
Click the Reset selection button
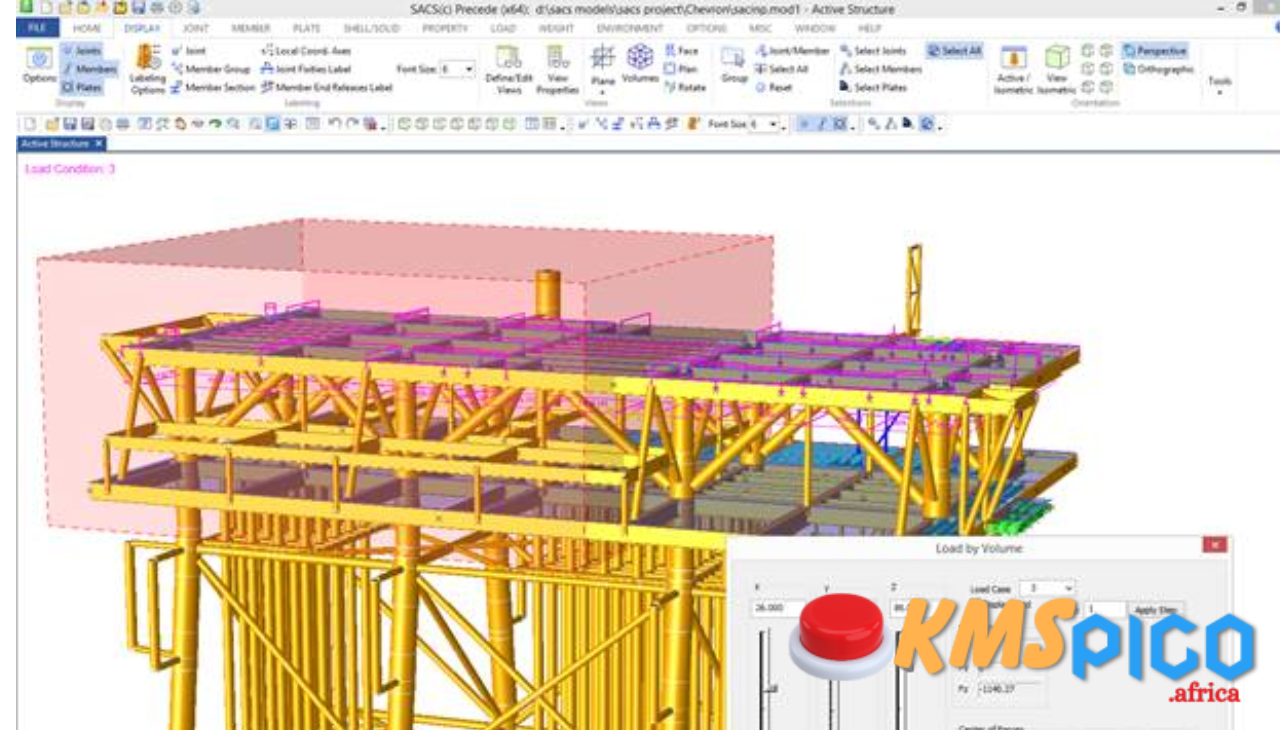(x=774, y=87)
